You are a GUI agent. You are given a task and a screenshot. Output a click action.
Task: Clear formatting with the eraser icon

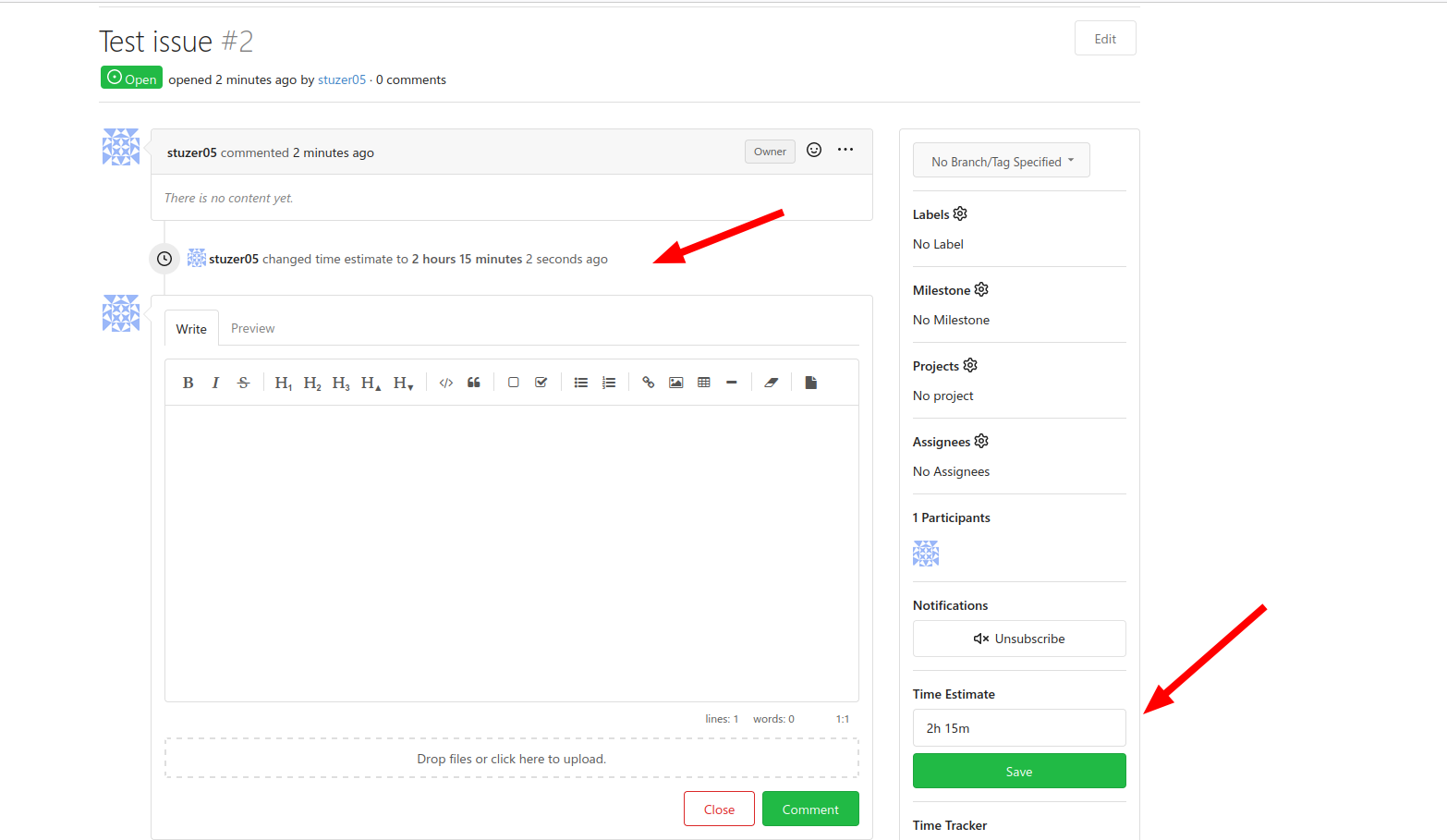pyautogui.click(x=772, y=383)
